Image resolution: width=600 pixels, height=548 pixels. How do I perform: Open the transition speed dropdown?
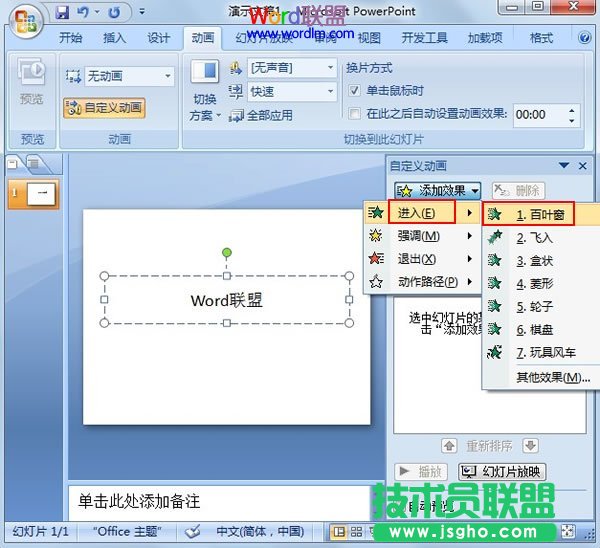coord(330,92)
